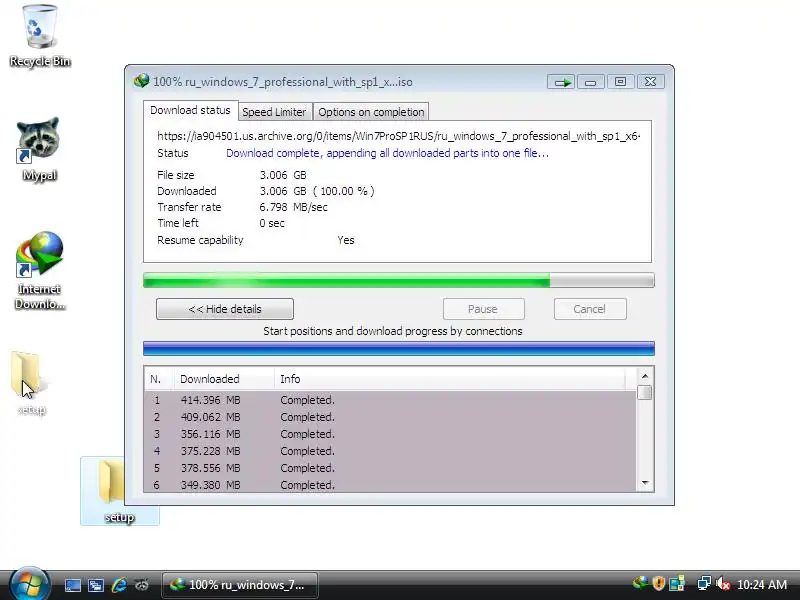Switch to the Download status tab
The width and height of the screenshot is (800, 600).
[x=190, y=110]
